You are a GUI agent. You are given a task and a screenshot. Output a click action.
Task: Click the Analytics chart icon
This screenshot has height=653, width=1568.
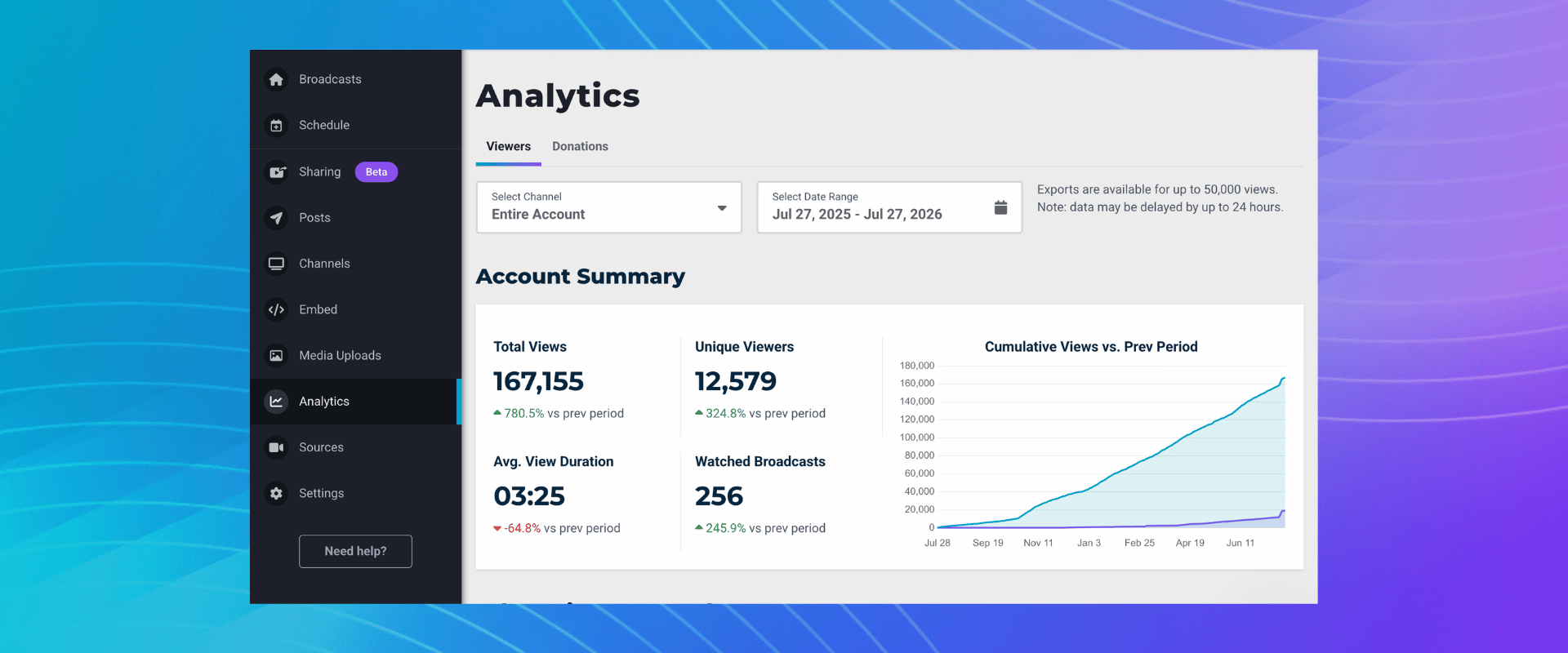276,402
